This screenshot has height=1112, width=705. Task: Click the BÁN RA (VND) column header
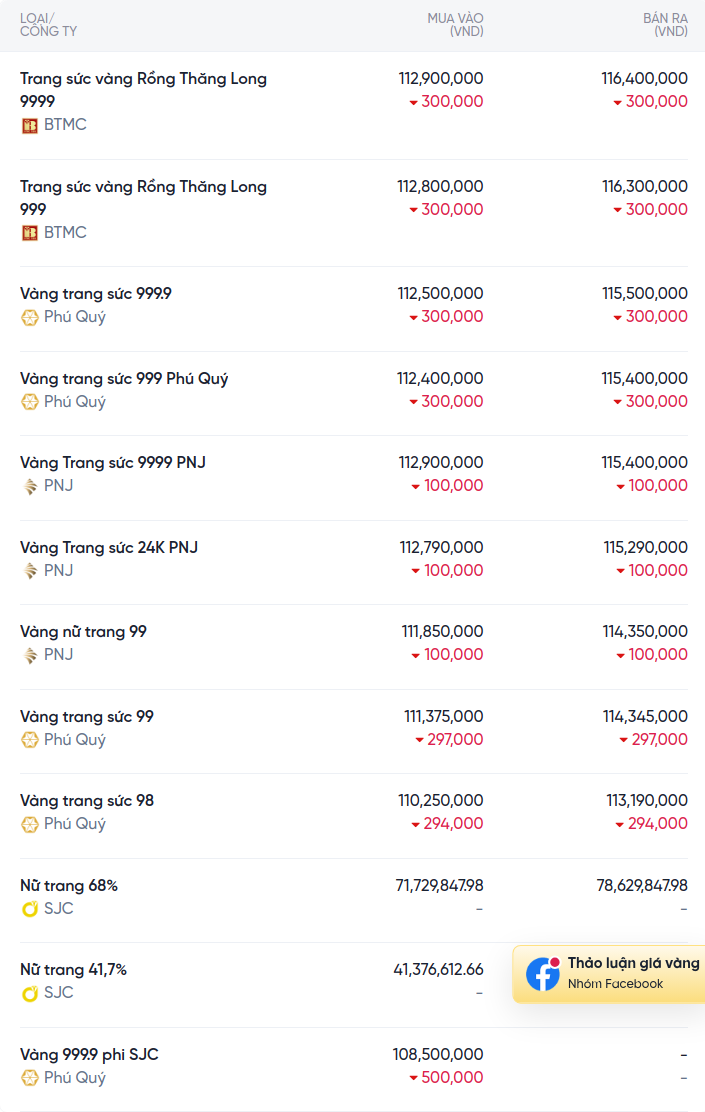(x=665, y=25)
